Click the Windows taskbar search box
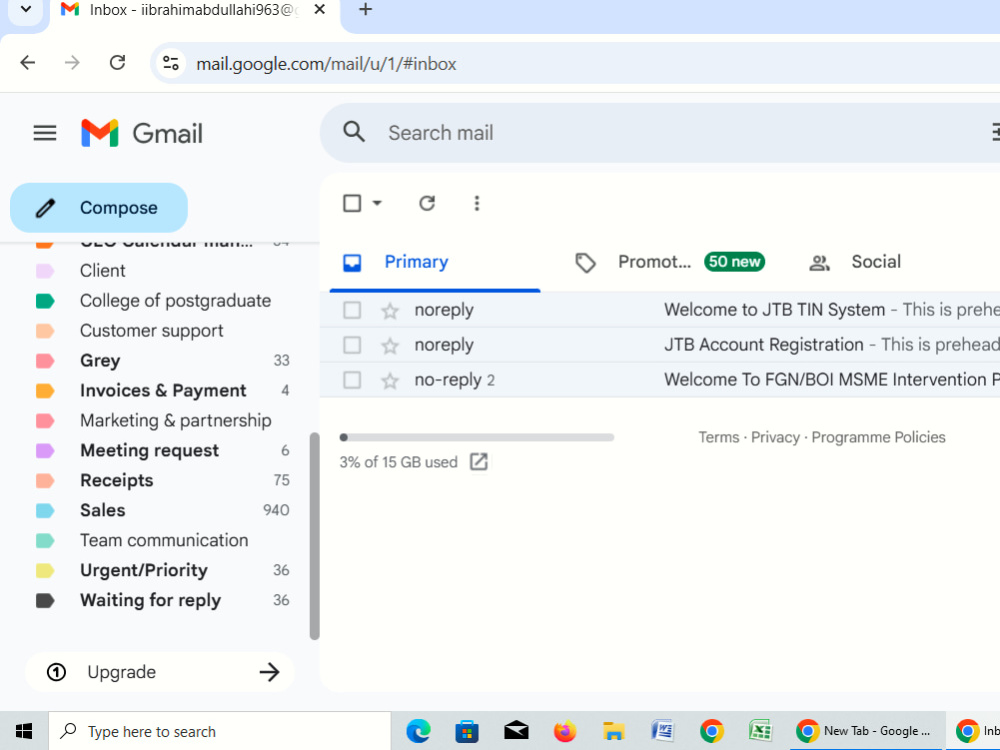 220,731
